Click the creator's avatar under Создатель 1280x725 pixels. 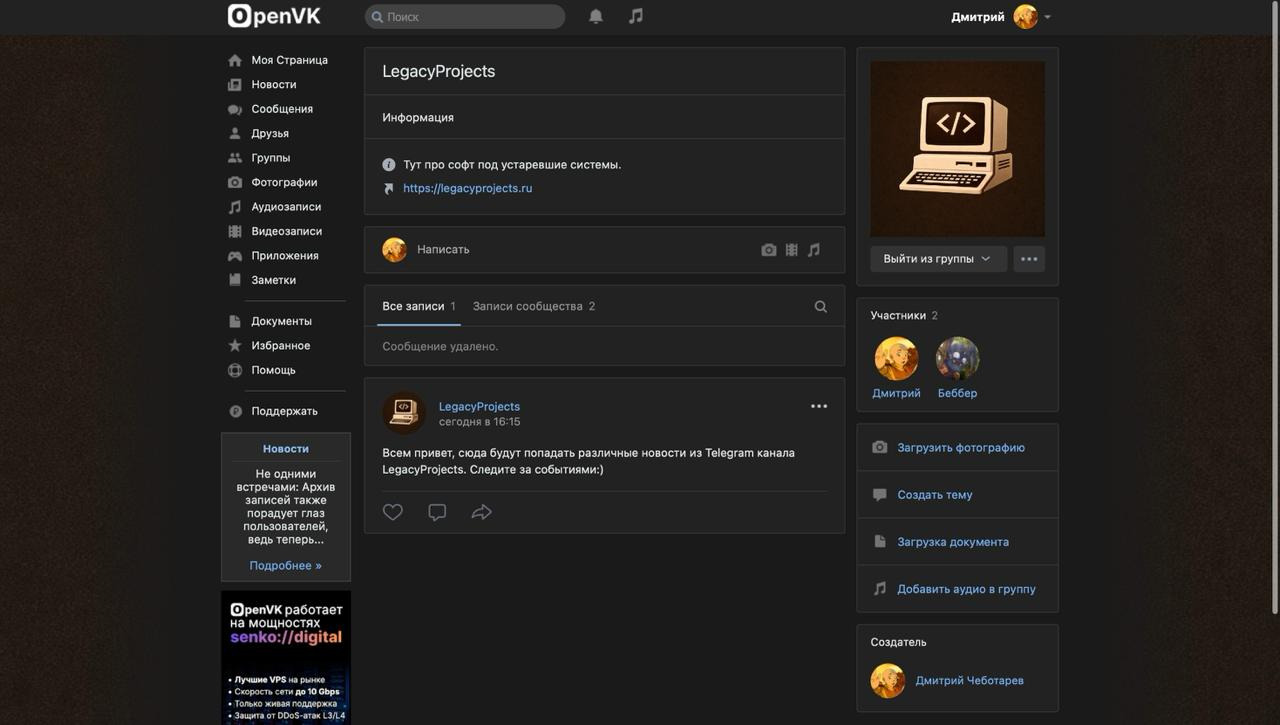click(x=887, y=681)
